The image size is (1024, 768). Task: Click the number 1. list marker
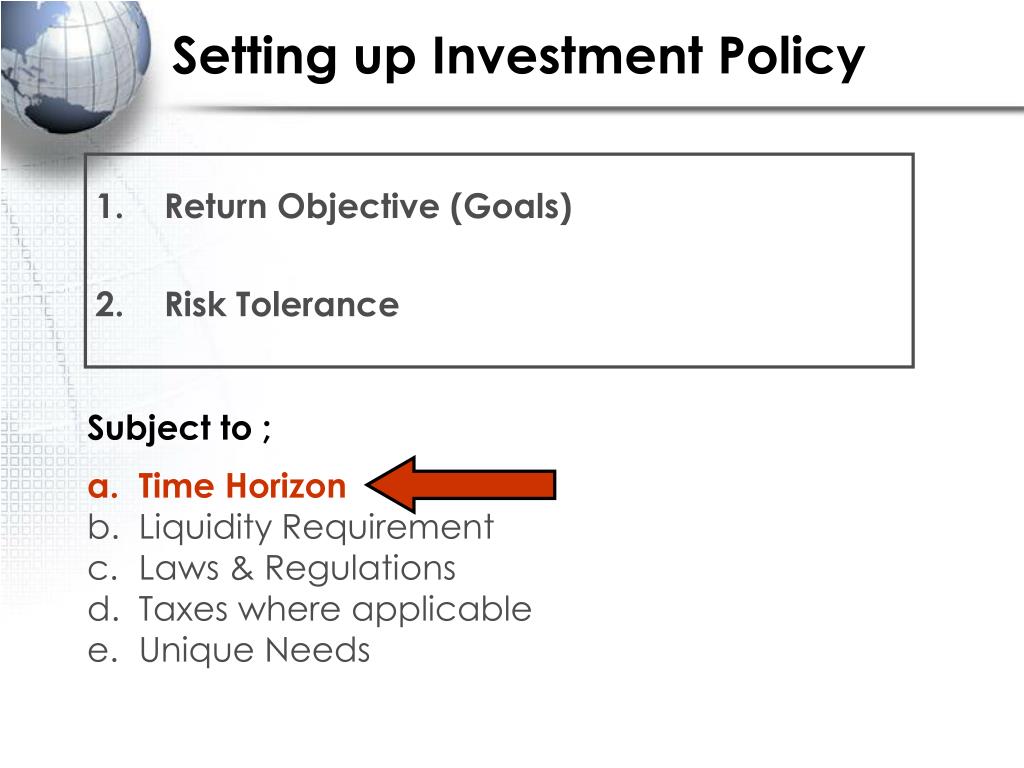[110, 207]
